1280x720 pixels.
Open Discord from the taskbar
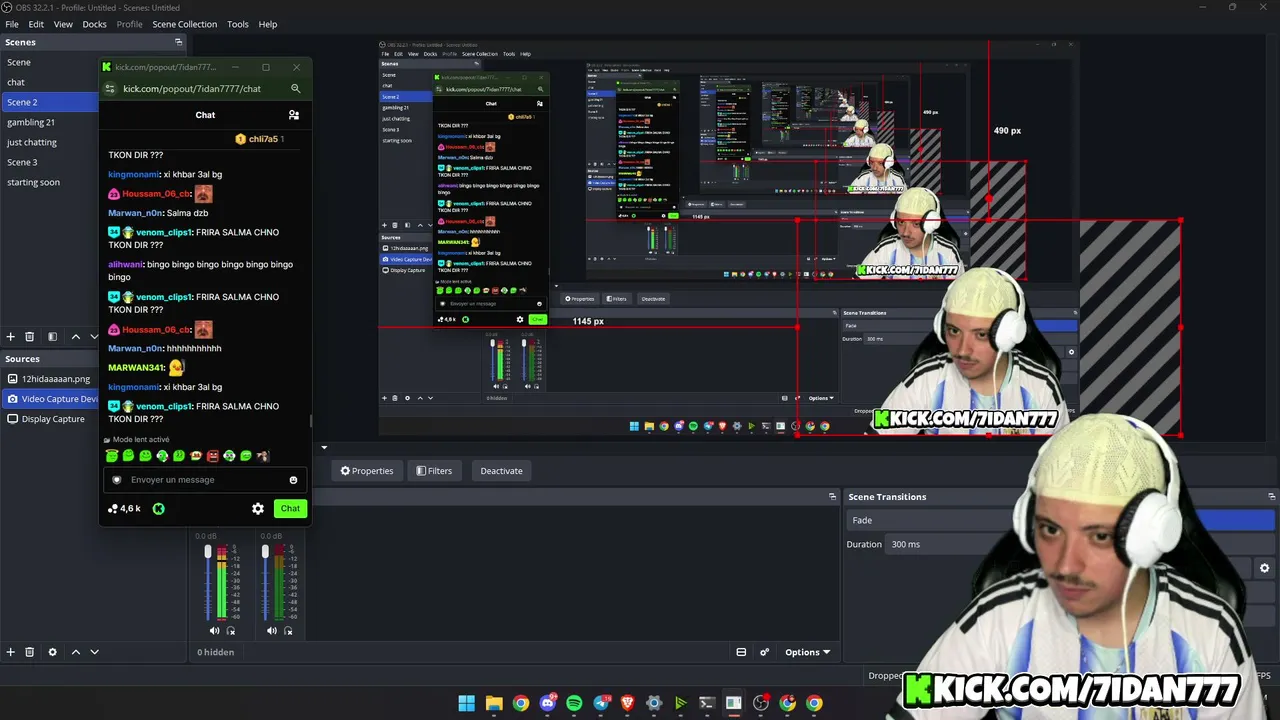(547, 703)
